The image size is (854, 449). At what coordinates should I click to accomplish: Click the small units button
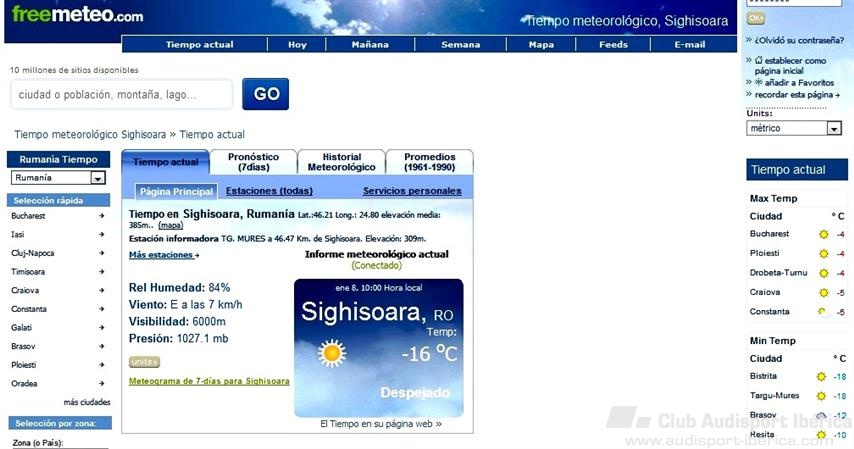(144, 361)
